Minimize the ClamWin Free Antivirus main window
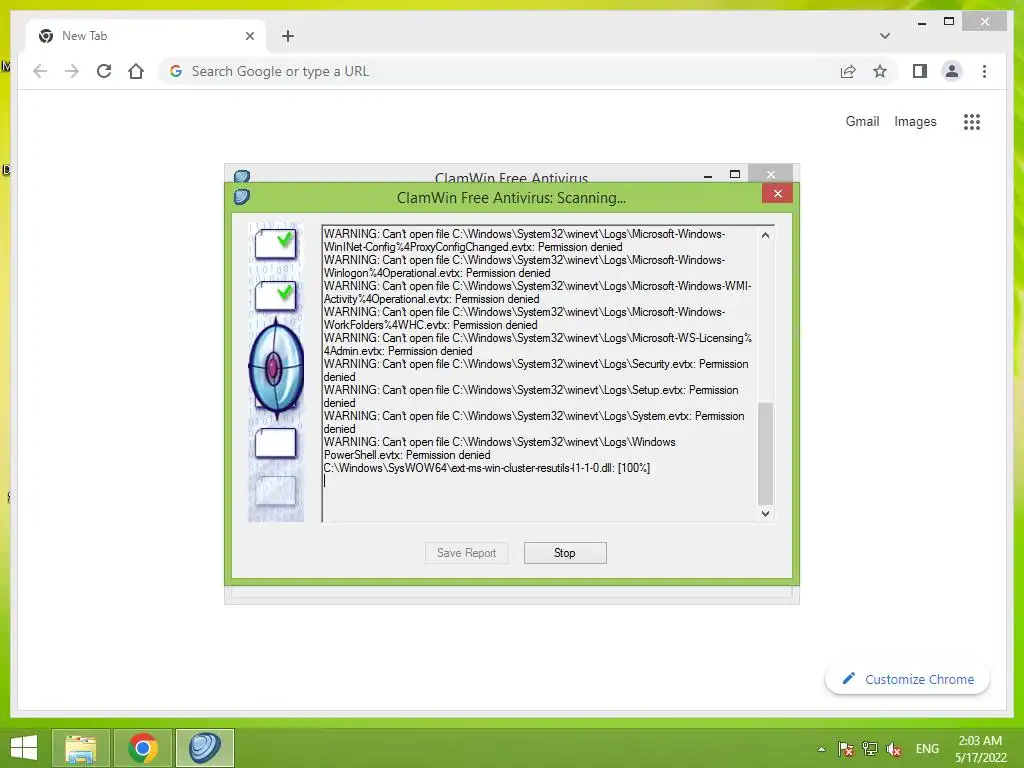Viewport: 1024px width, 768px height. 708,175
